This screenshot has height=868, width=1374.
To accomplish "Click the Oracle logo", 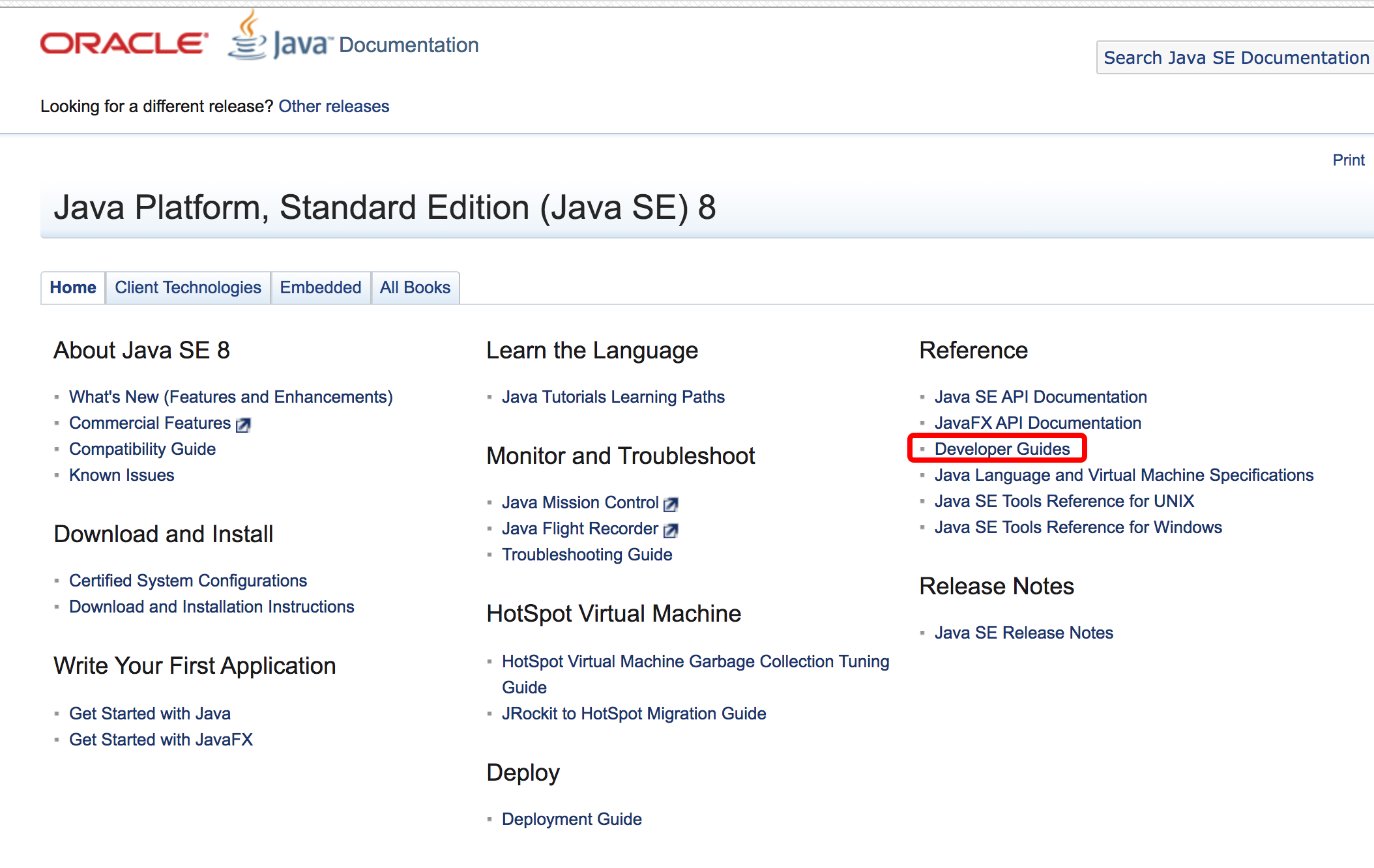I will coord(124,44).
